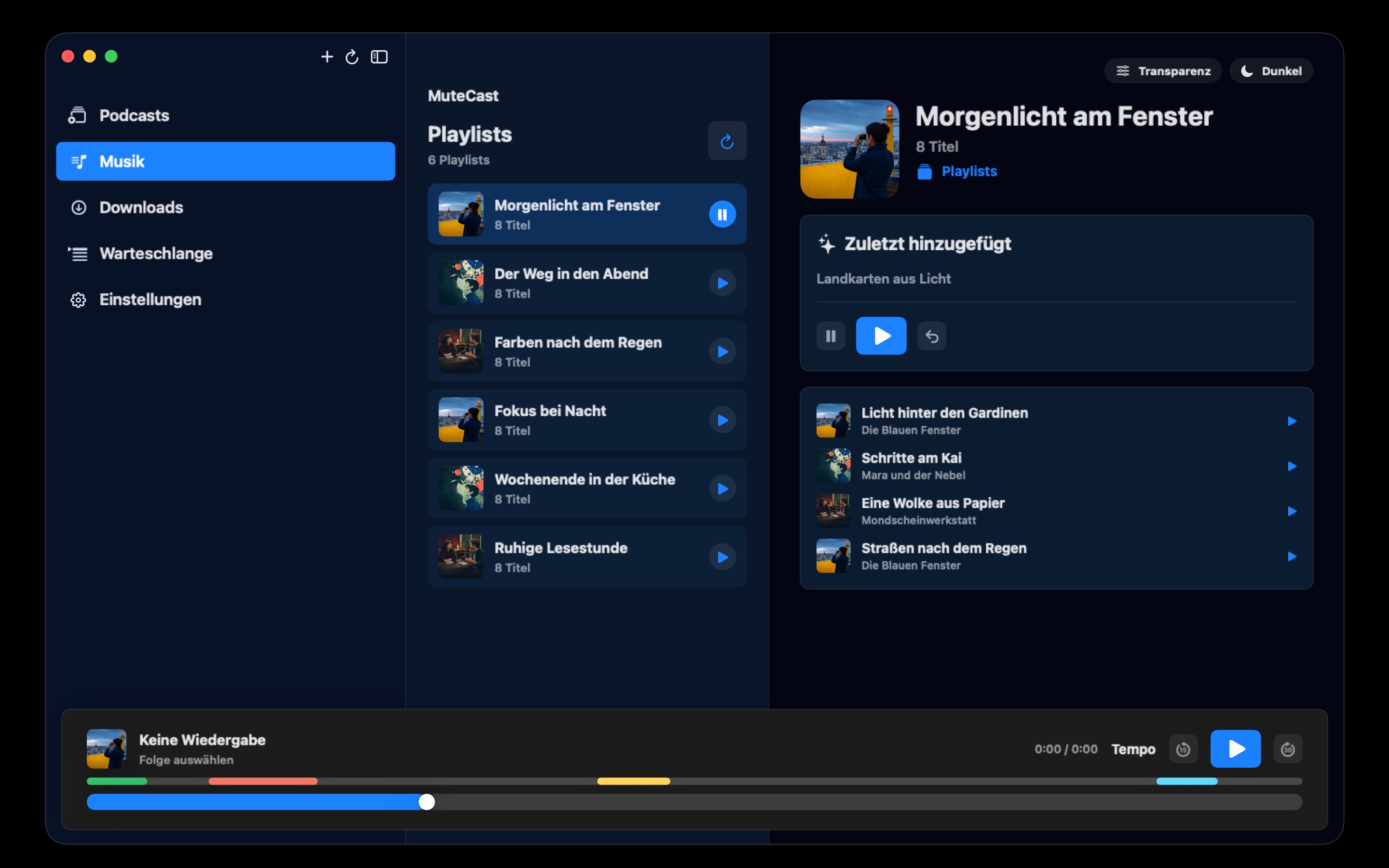1389x868 pixels.
Task: Select Farben nach dem Regen row
Action: (x=587, y=352)
